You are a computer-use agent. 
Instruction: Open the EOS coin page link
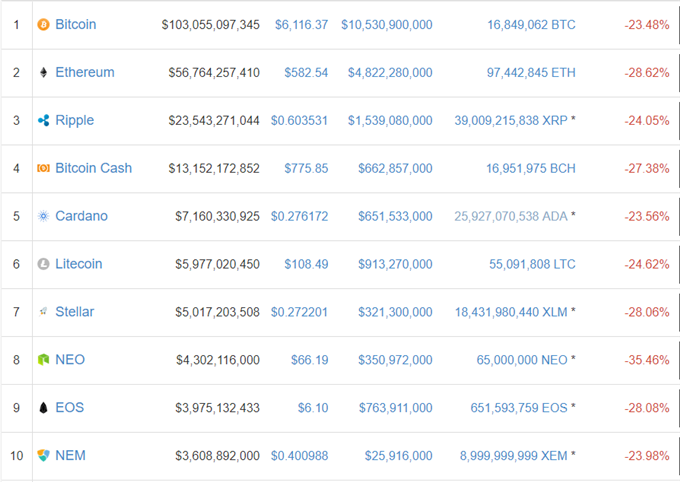click(70, 407)
